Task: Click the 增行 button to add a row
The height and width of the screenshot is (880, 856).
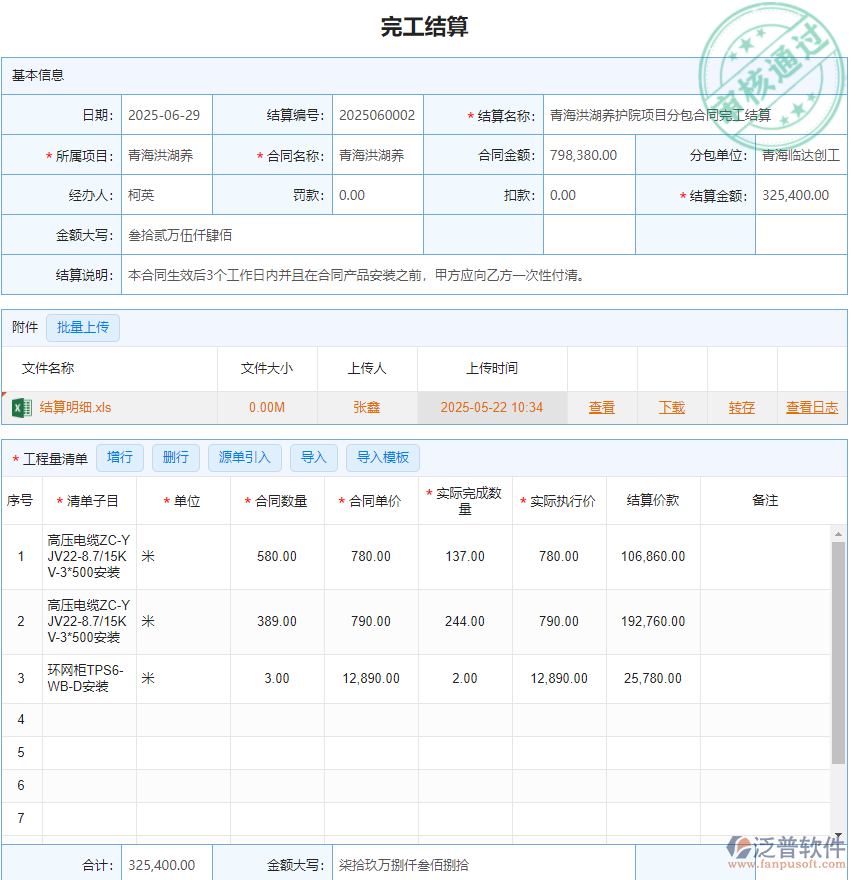Action: [x=120, y=457]
